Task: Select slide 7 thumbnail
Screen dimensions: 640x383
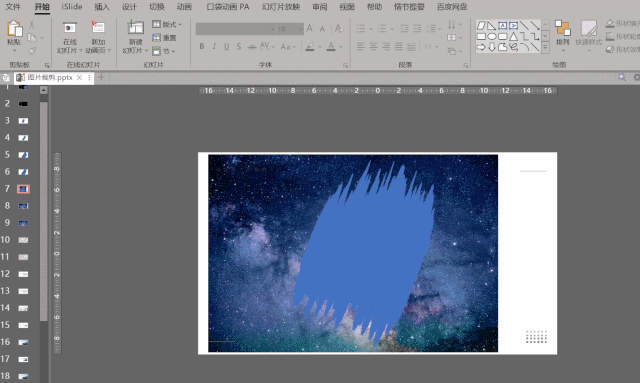Action: click(23, 189)
